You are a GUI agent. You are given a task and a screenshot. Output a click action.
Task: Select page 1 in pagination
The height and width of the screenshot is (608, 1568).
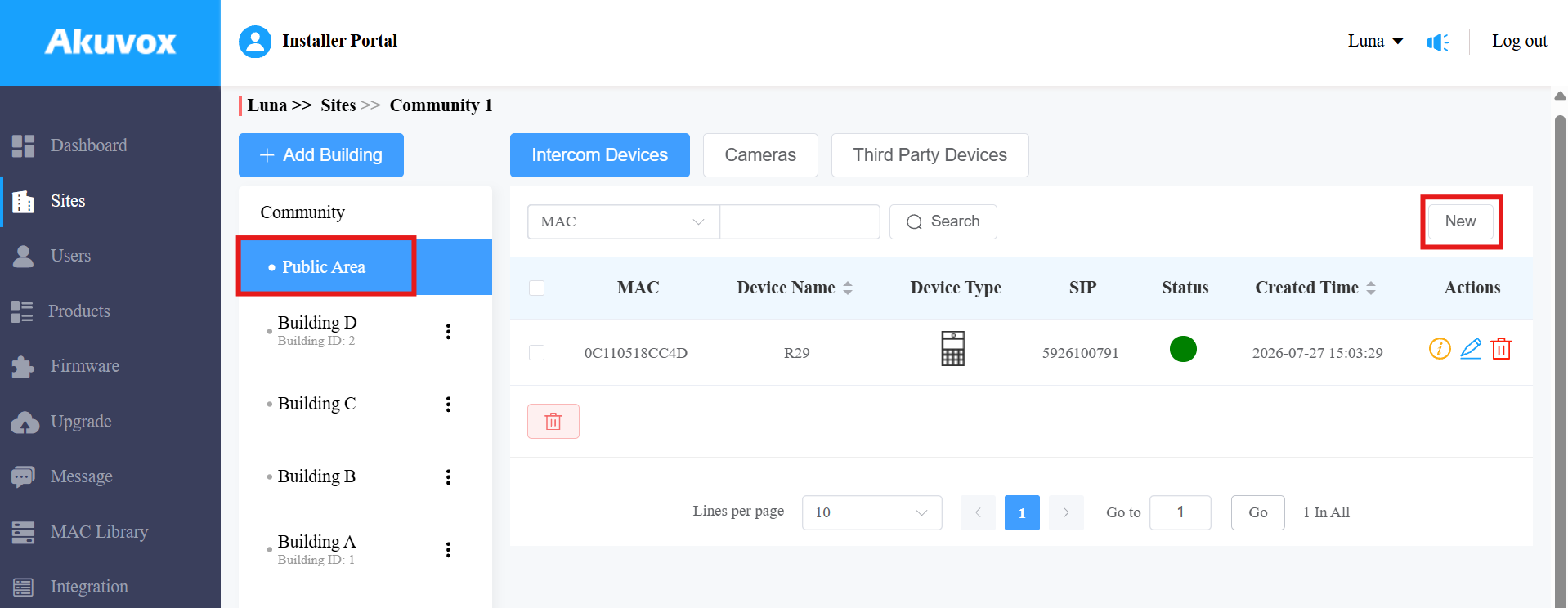point(1022,512)
